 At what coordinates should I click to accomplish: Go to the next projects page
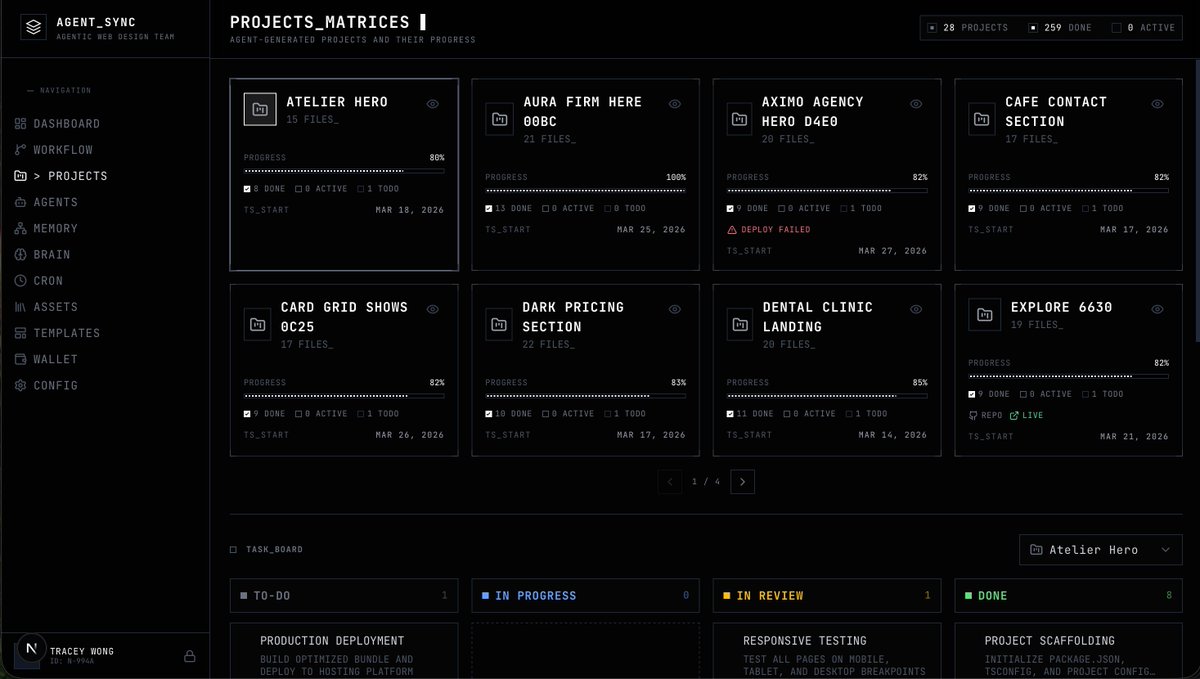742,482
